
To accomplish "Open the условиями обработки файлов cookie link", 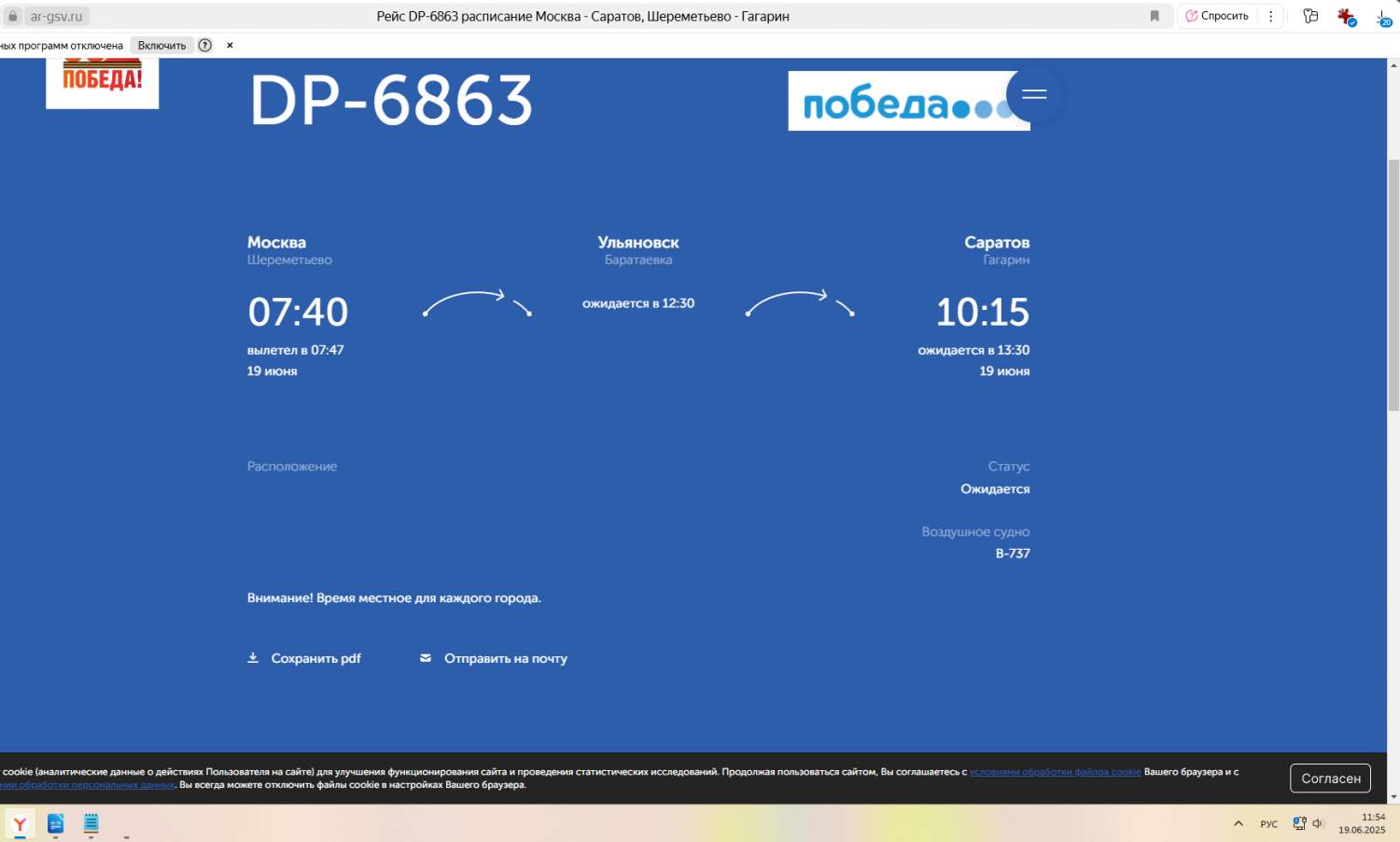I will pyautogui.click(x=1055, y=772).
